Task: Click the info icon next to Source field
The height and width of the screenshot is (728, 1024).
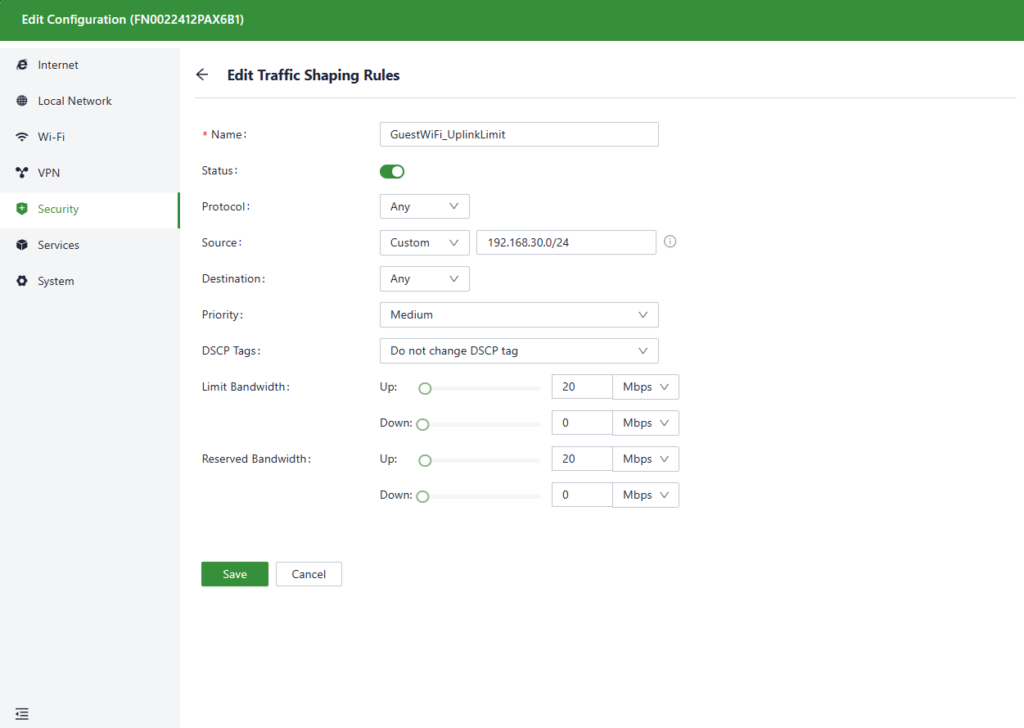Action: coord(670,242)
